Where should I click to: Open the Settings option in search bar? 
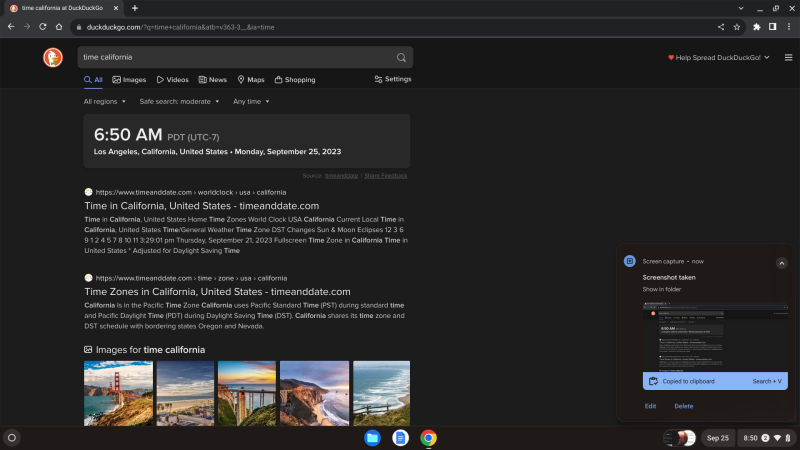[x=392, y=79]
